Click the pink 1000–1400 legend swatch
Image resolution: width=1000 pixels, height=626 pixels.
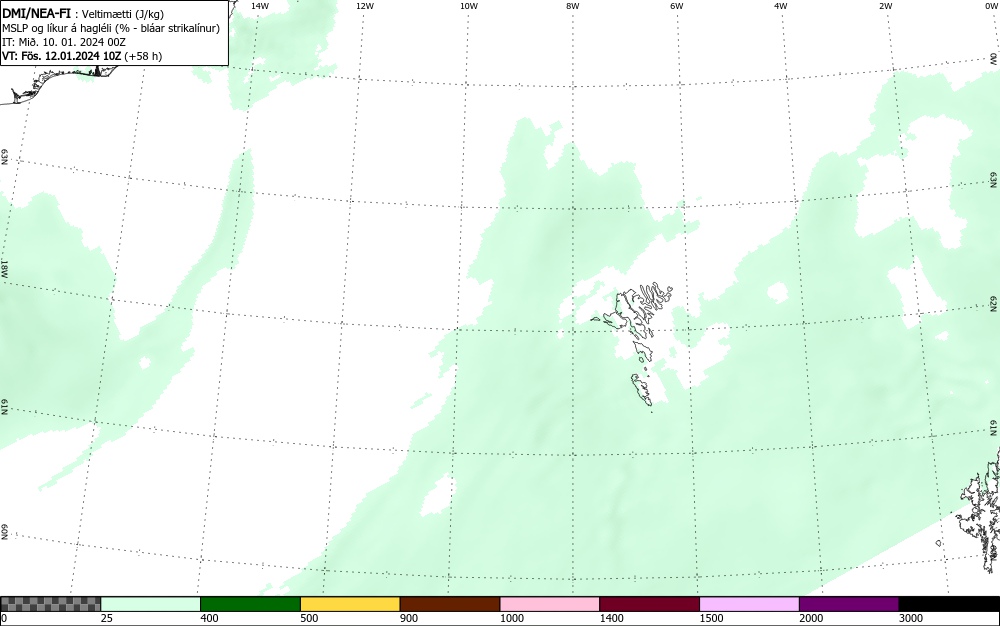point(550,604)
